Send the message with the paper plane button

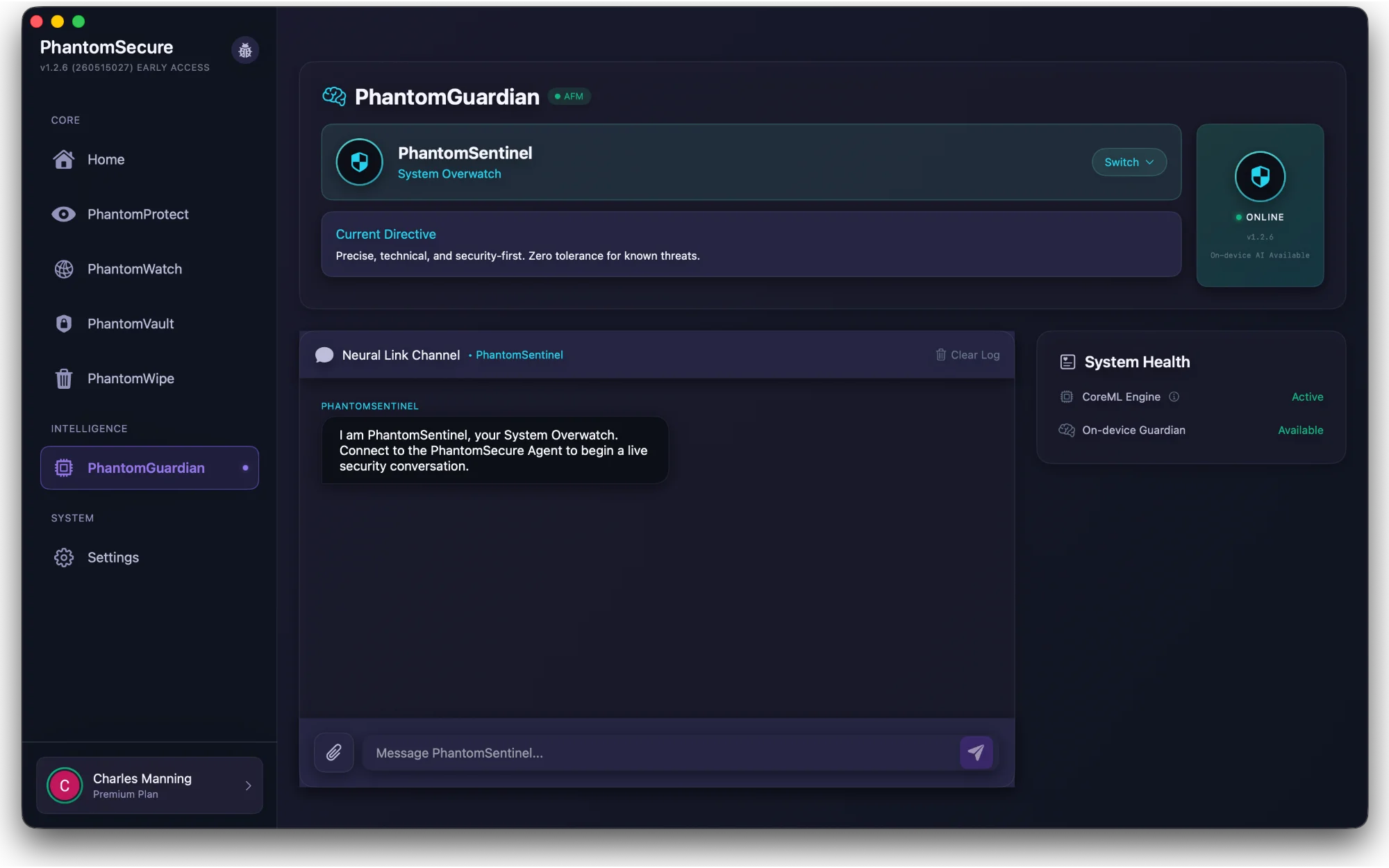976,753
